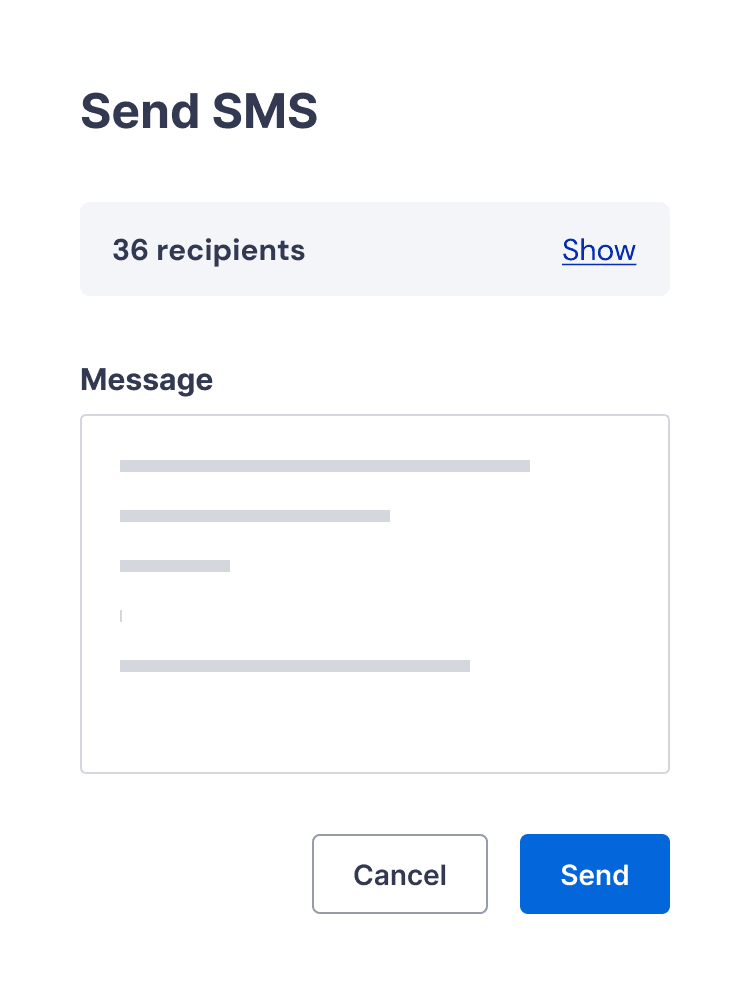Screen dimensions: 750x994
Task: Click the empty space below the message lines
Action: click(x=375, y=720)
